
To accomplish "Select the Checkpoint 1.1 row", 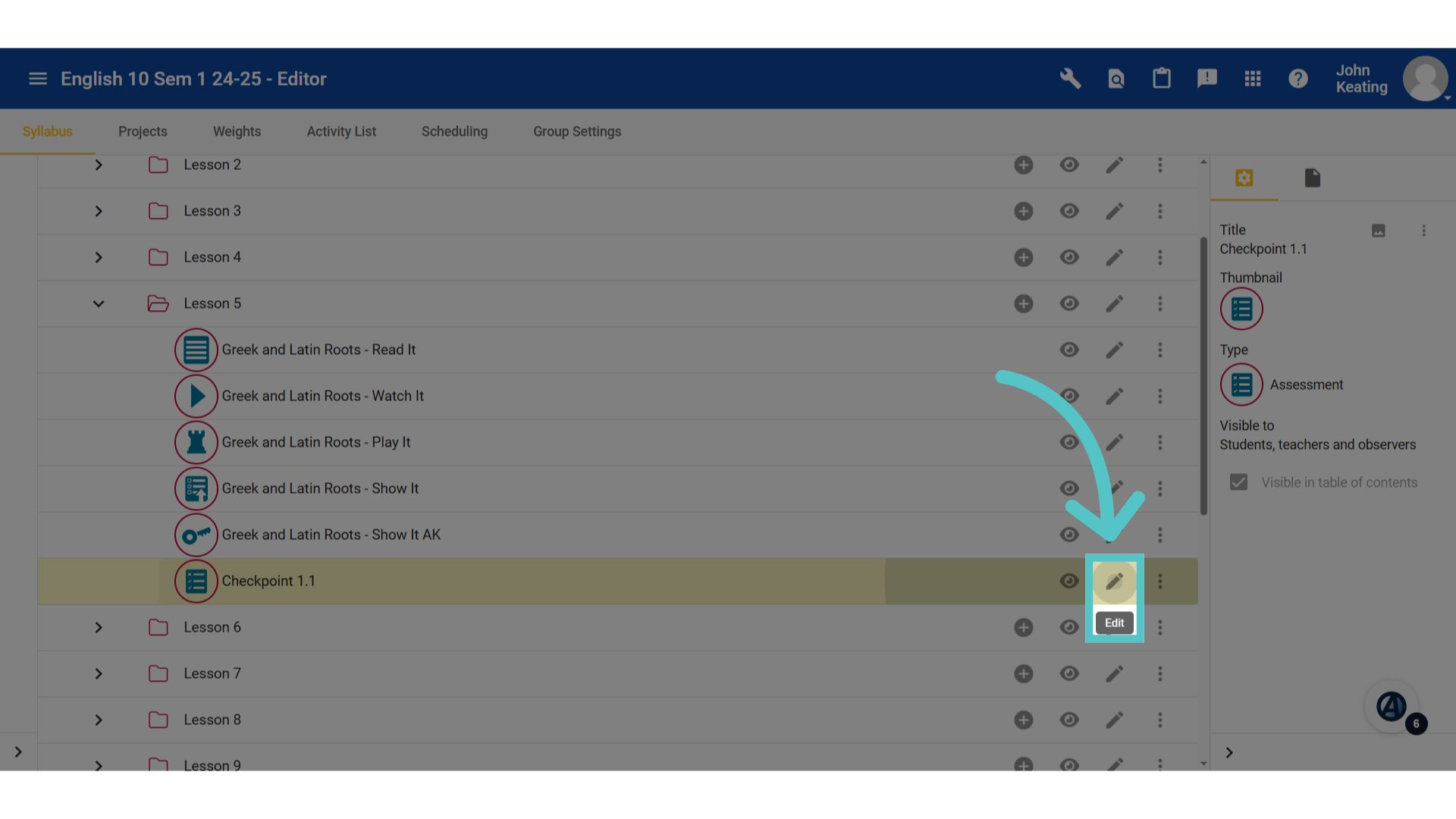I will (618, 581).
